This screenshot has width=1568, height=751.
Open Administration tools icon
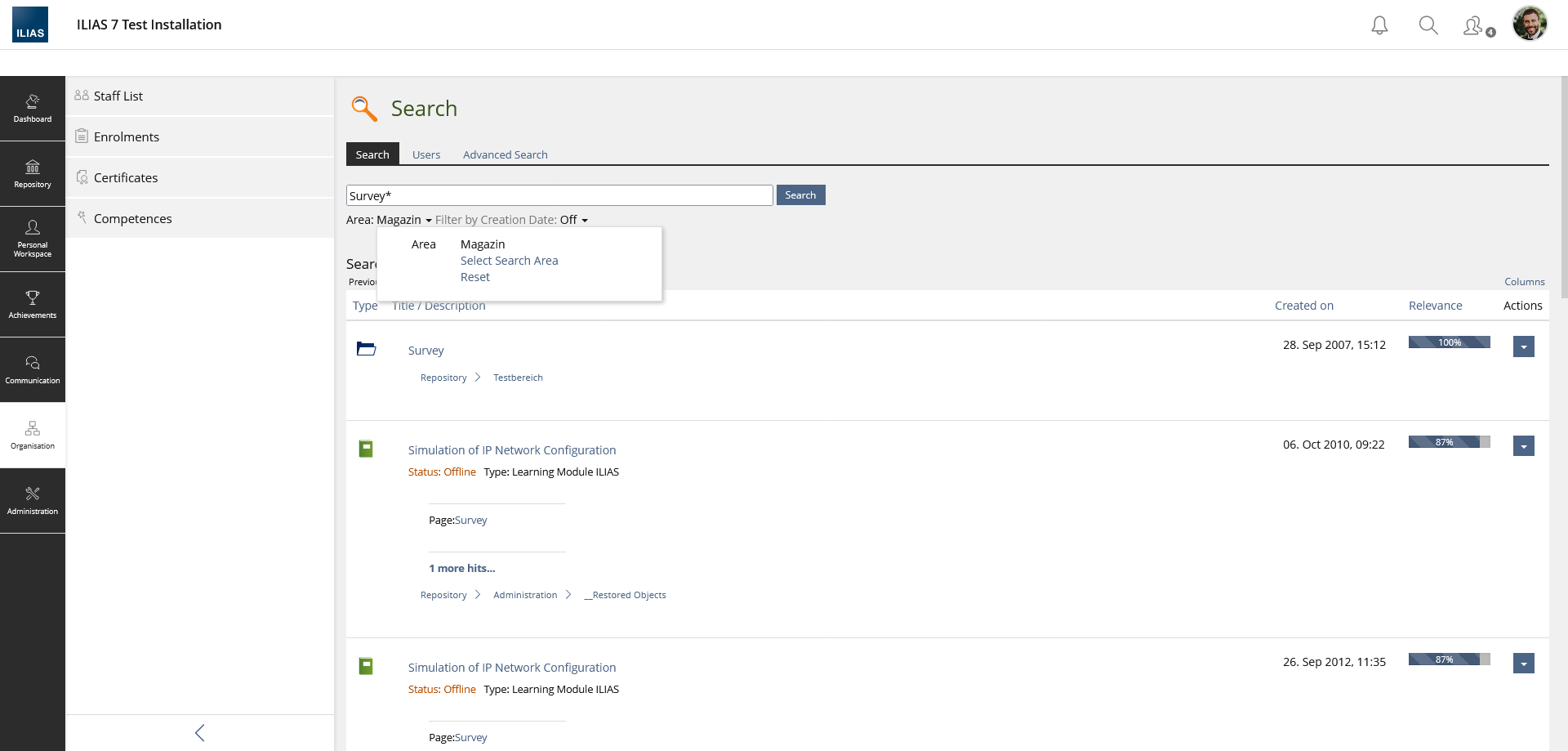pyautogui.click(x=33, y=500)
